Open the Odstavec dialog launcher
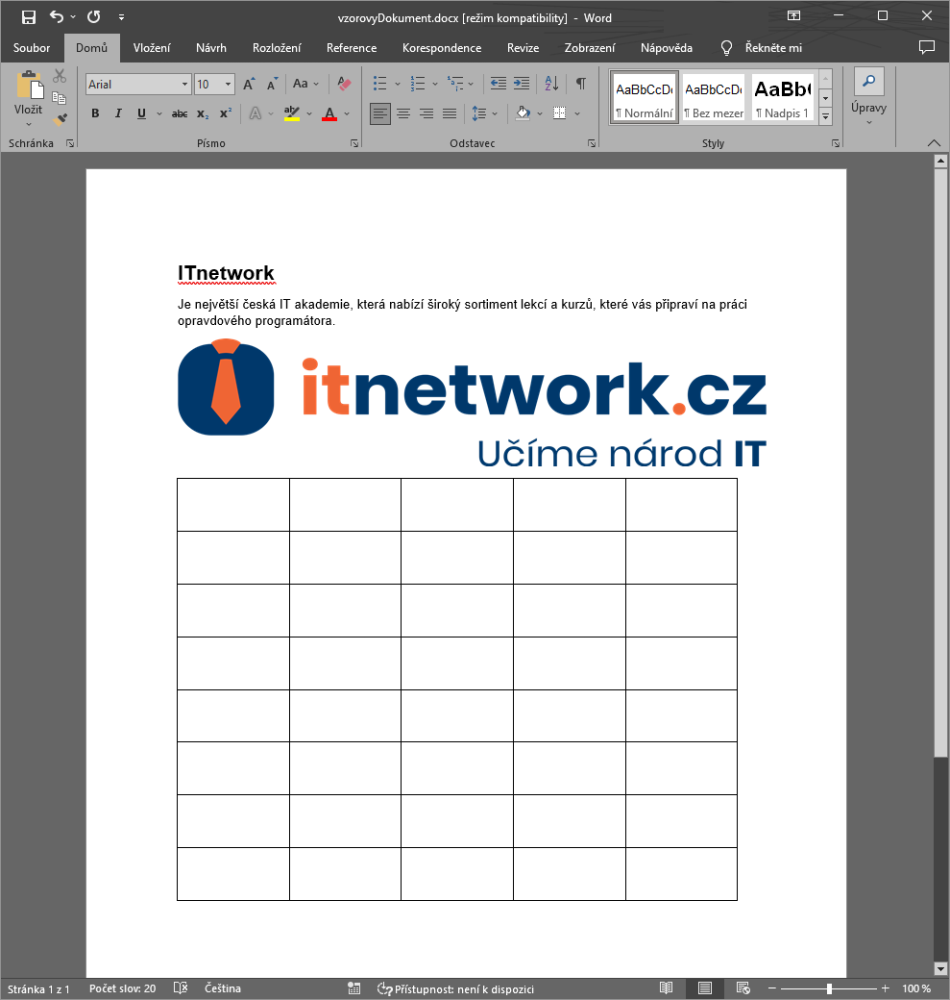 point(592,143)
